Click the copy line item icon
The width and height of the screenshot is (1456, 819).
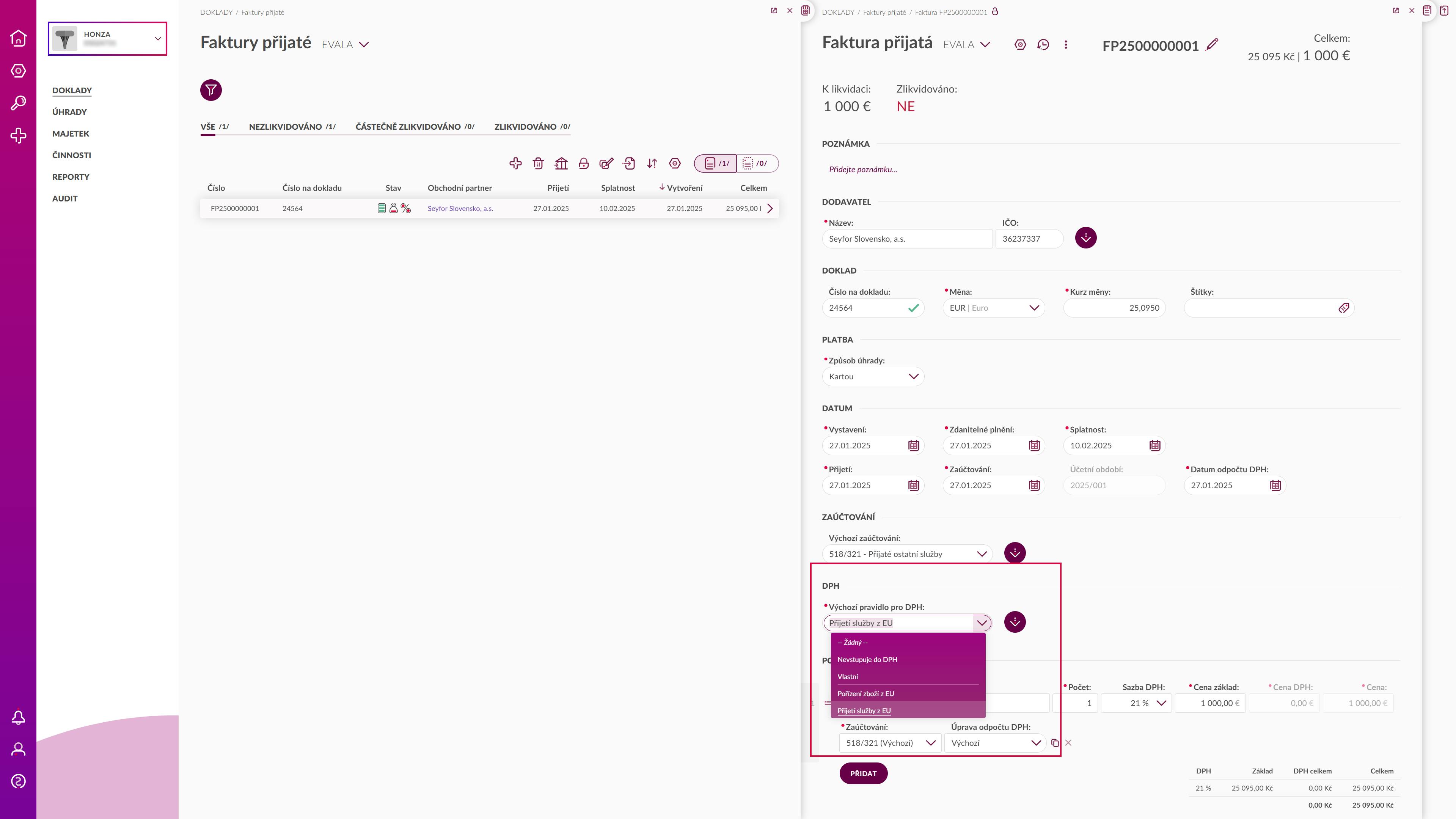[x=1055, y=743]
